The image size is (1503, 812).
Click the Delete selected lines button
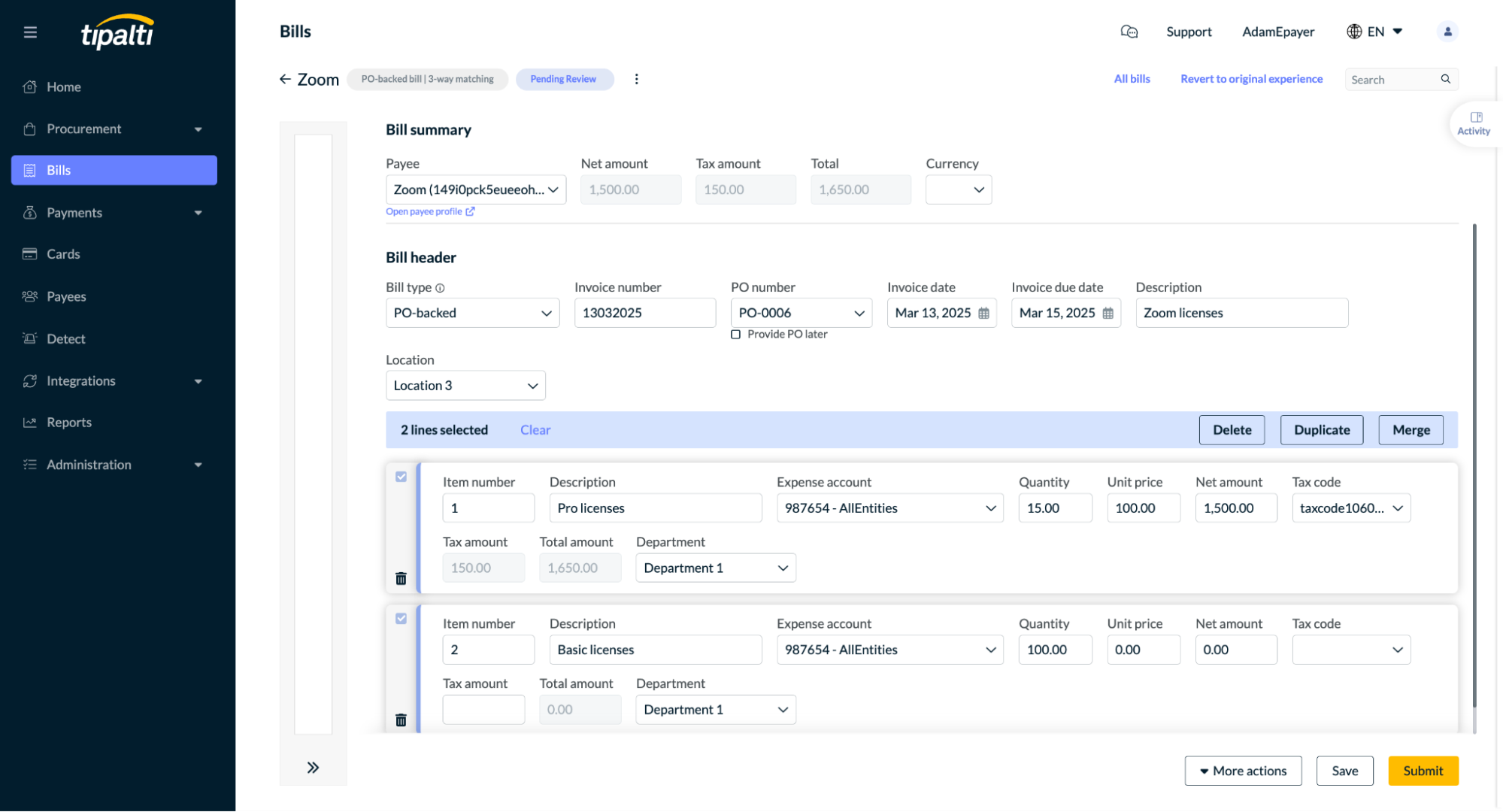coord(1232,430)
